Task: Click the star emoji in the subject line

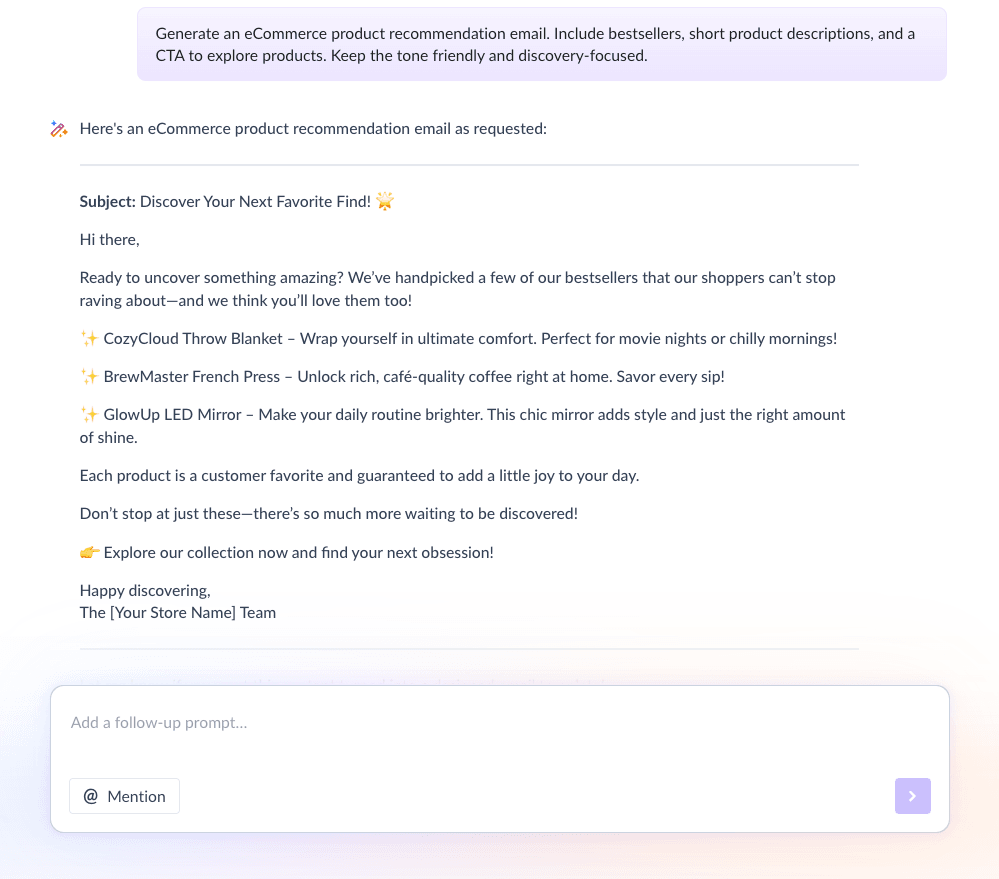Action: 385,201
